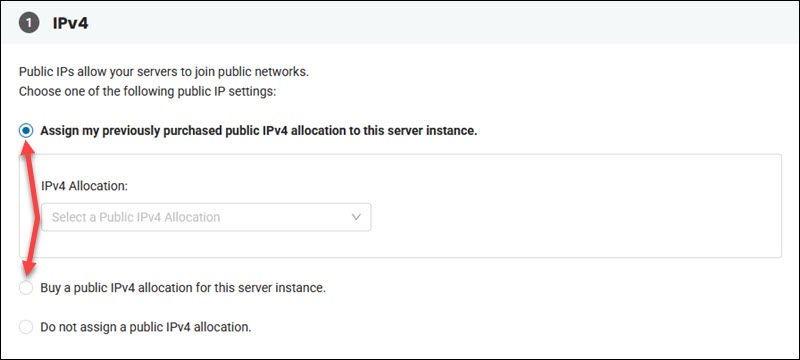Click text 'Public IPs allow your servers to join public networks.'

[164, 71]
